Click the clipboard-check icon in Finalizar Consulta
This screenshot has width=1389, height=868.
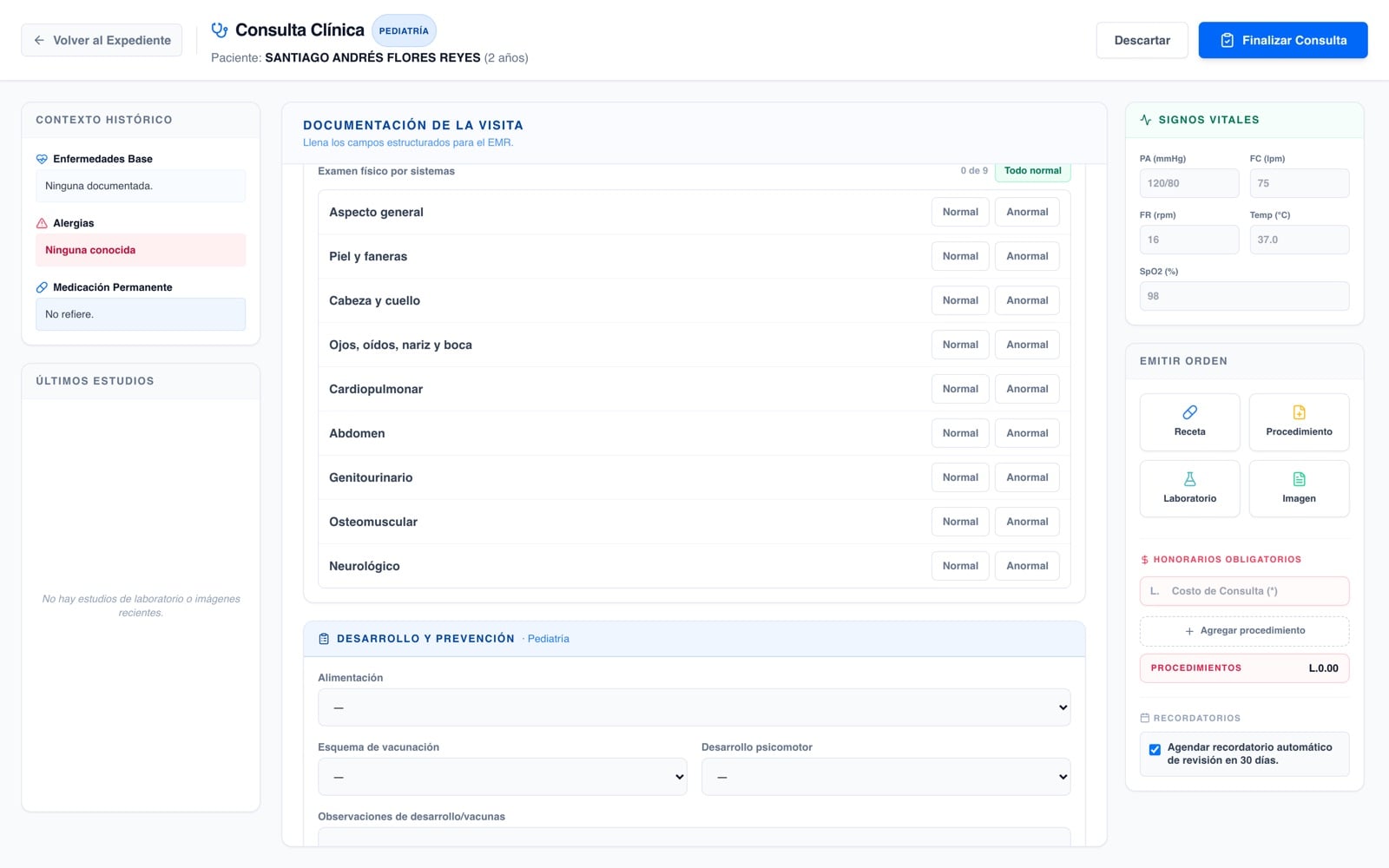pos(1227,40)
